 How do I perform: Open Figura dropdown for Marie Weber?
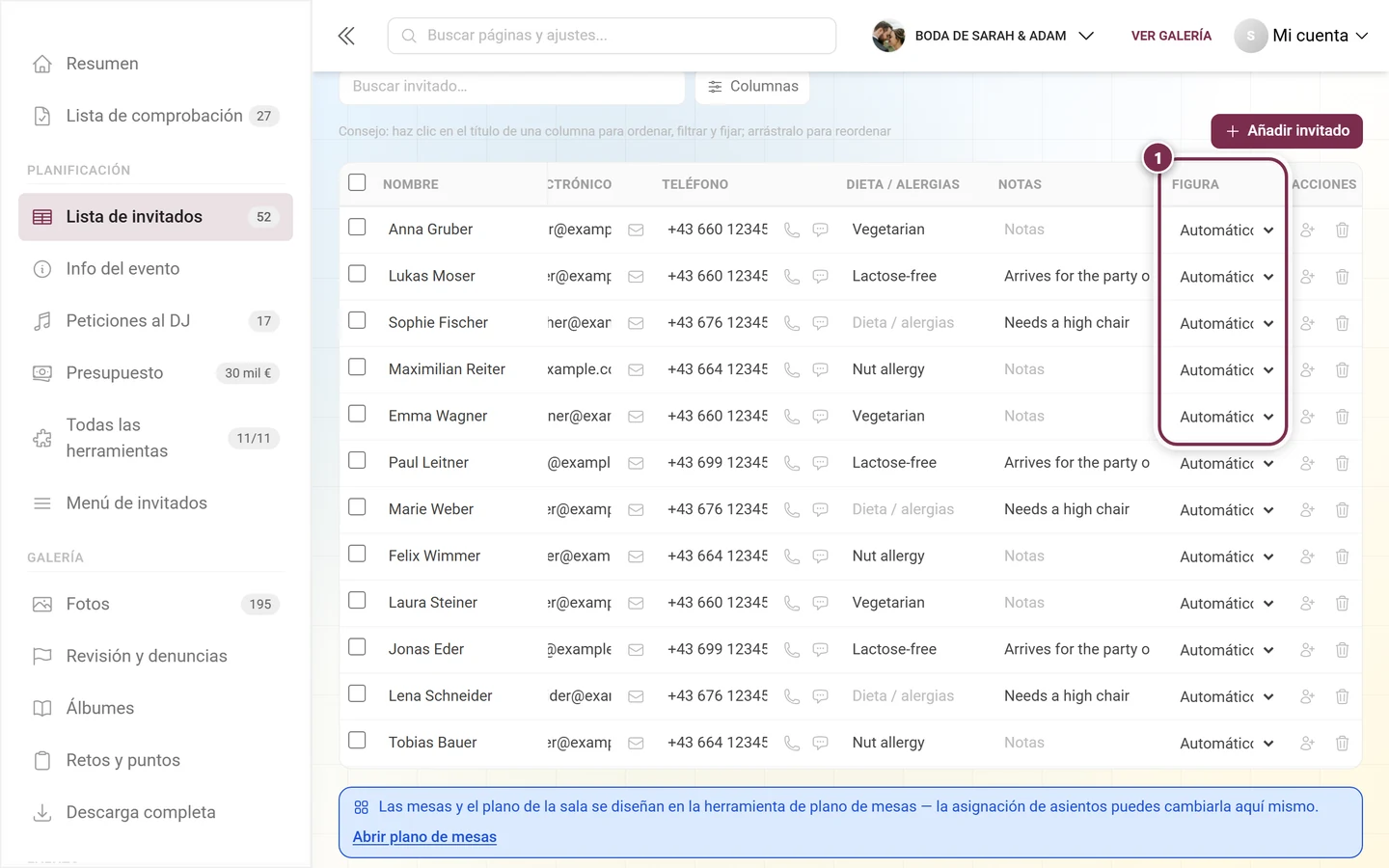coord(1225,510)
